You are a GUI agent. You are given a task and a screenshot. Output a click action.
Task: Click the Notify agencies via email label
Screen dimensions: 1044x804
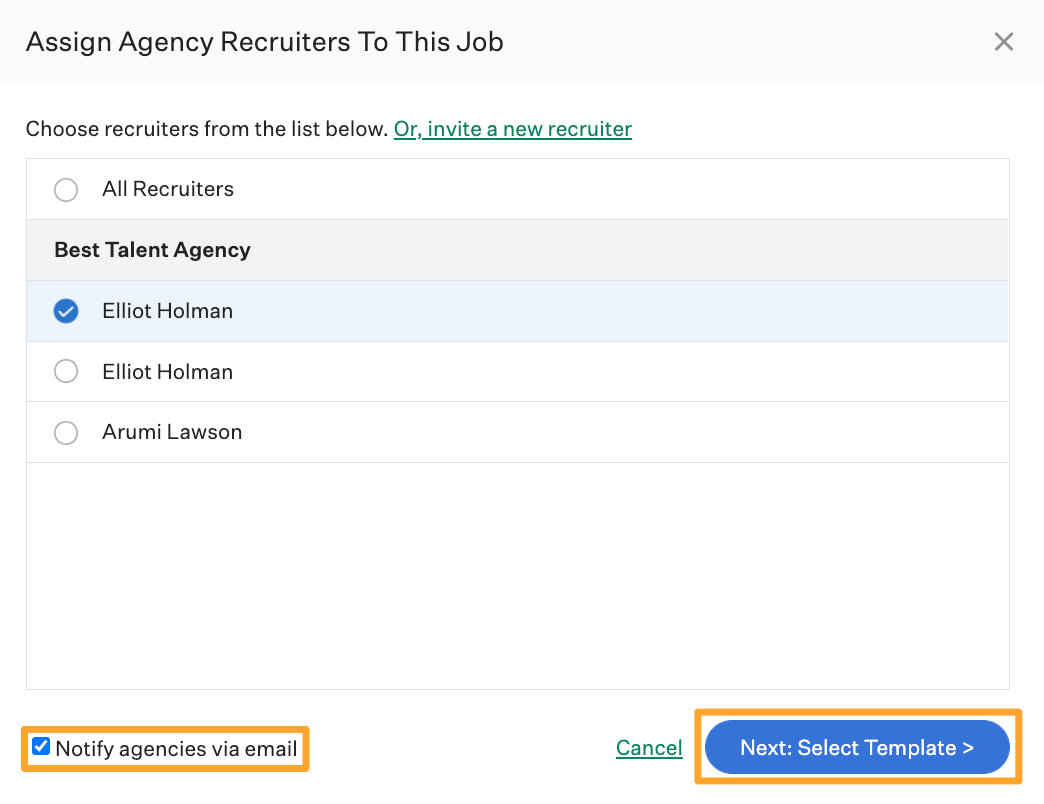pos(175,748)
